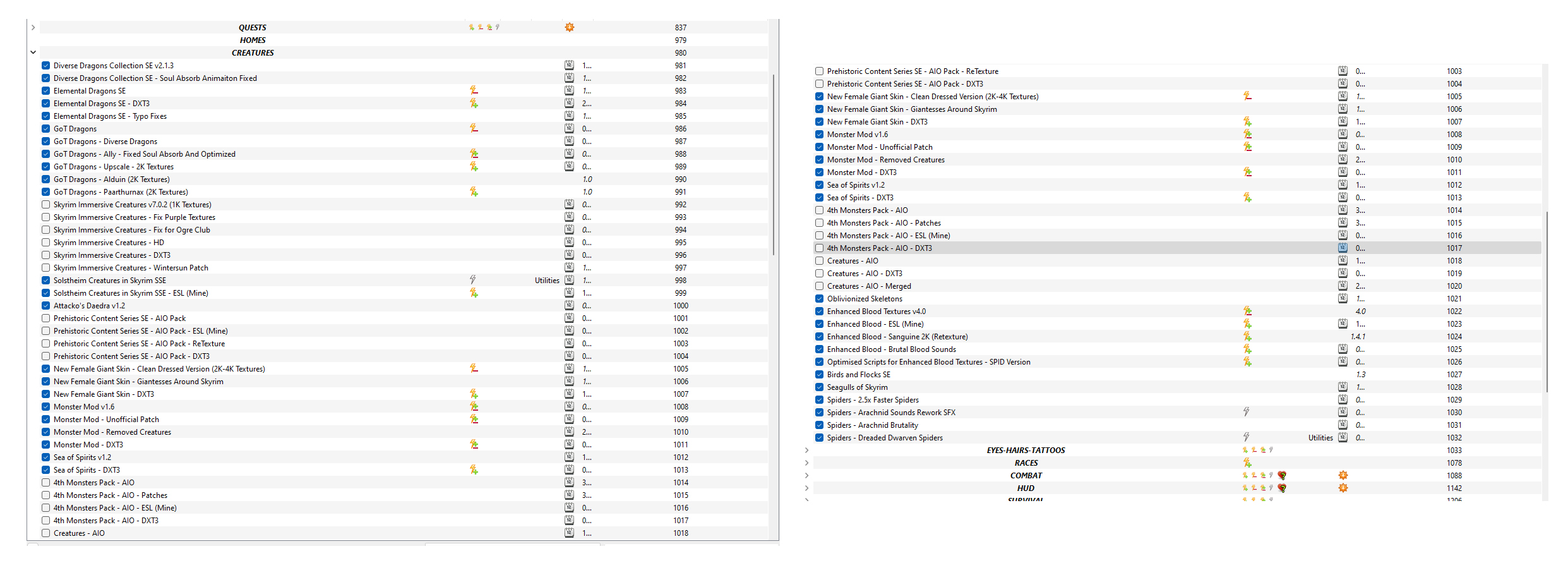This screenshot has width=1568, height=563.
Task: Select Spiders - Arachnid Brutality row
Action: coord(1177,425)
